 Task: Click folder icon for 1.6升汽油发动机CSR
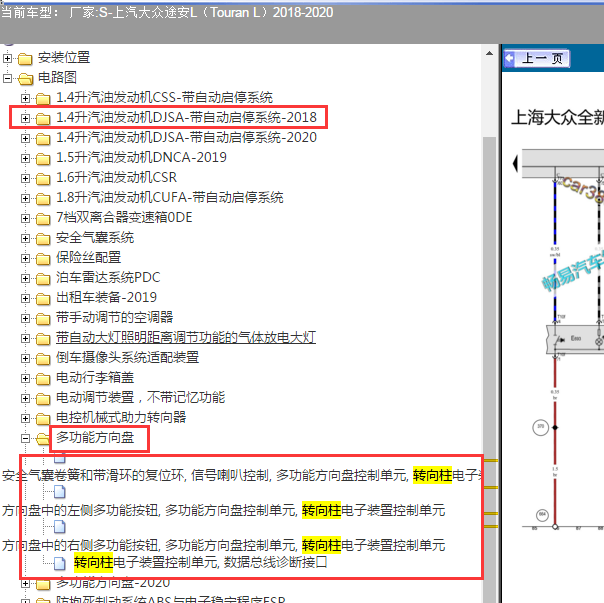(x=43, y=179)
